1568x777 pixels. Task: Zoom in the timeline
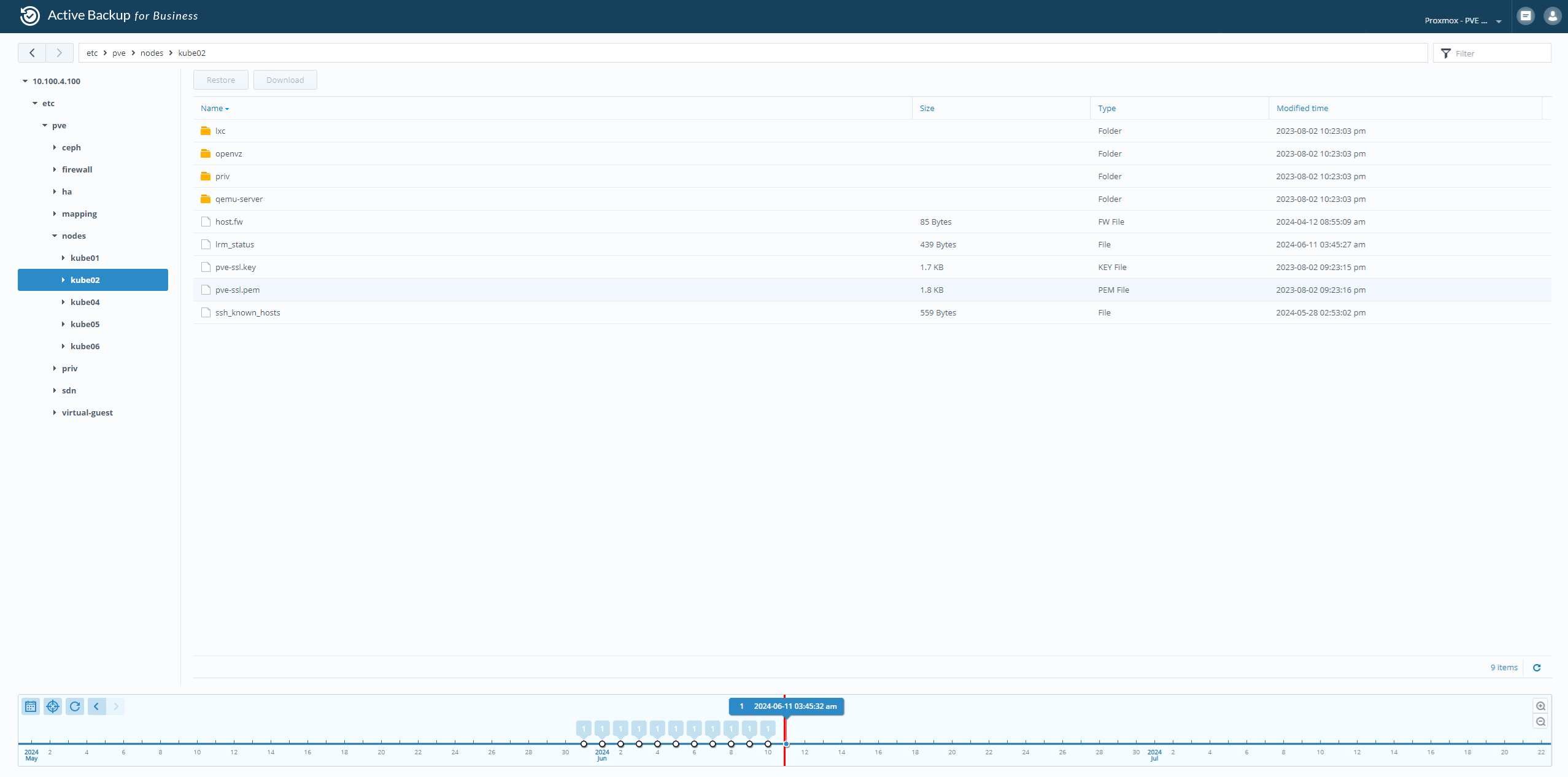1540,706
